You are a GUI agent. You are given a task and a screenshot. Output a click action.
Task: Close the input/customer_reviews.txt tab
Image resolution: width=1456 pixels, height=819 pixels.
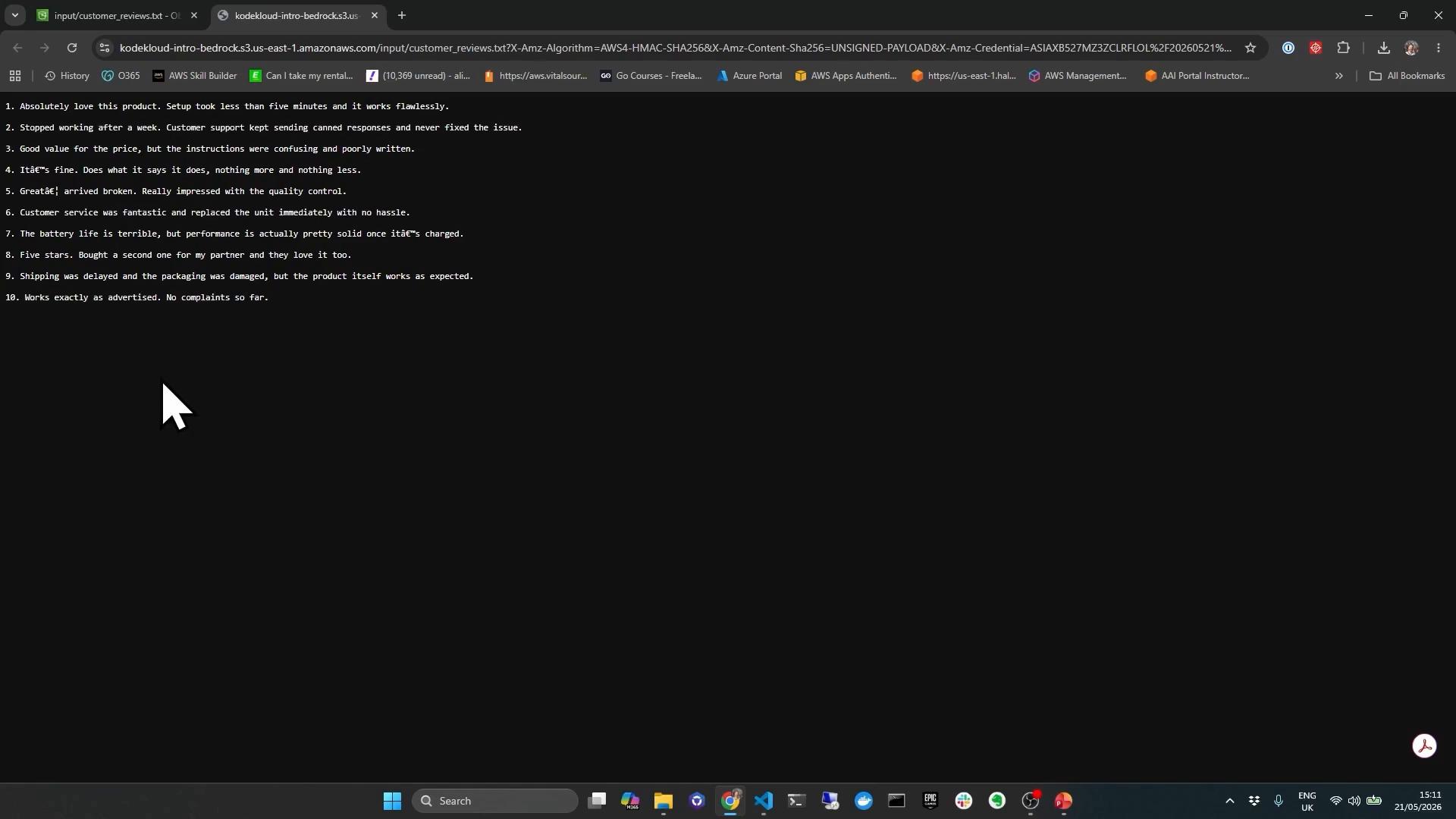pos(194,15)
